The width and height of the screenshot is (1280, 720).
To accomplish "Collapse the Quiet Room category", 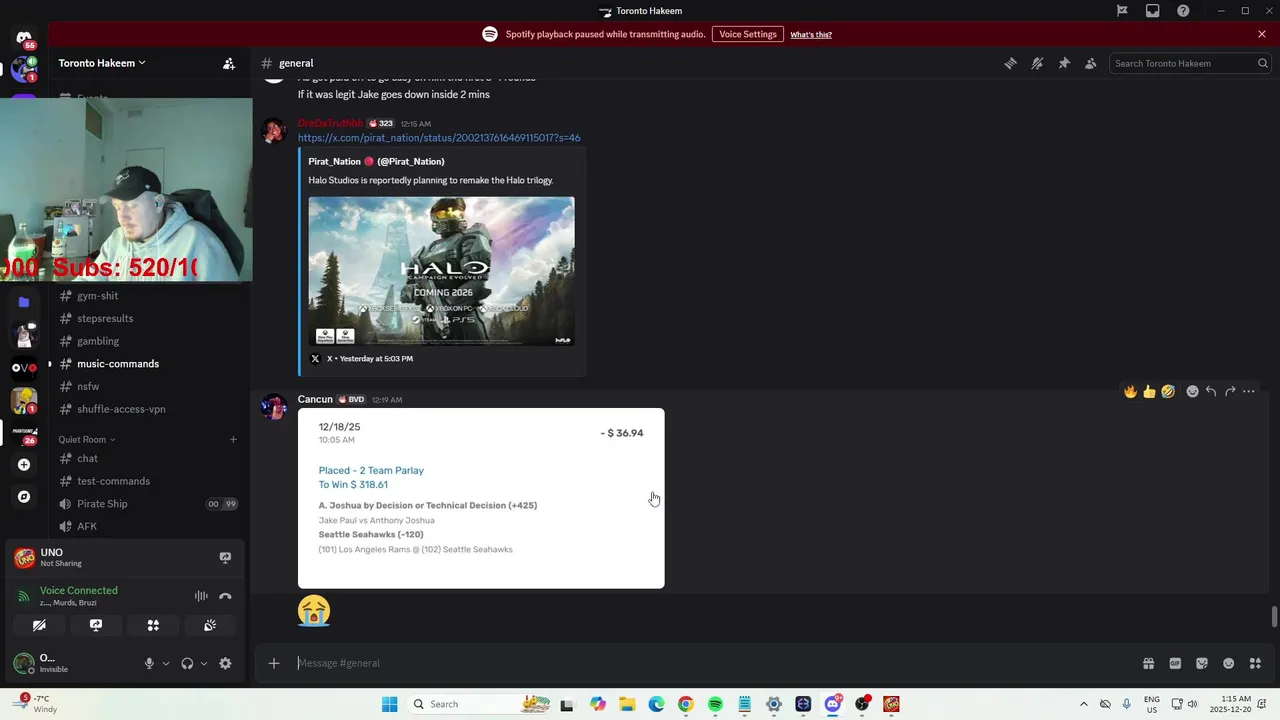I will click(86, 439).
